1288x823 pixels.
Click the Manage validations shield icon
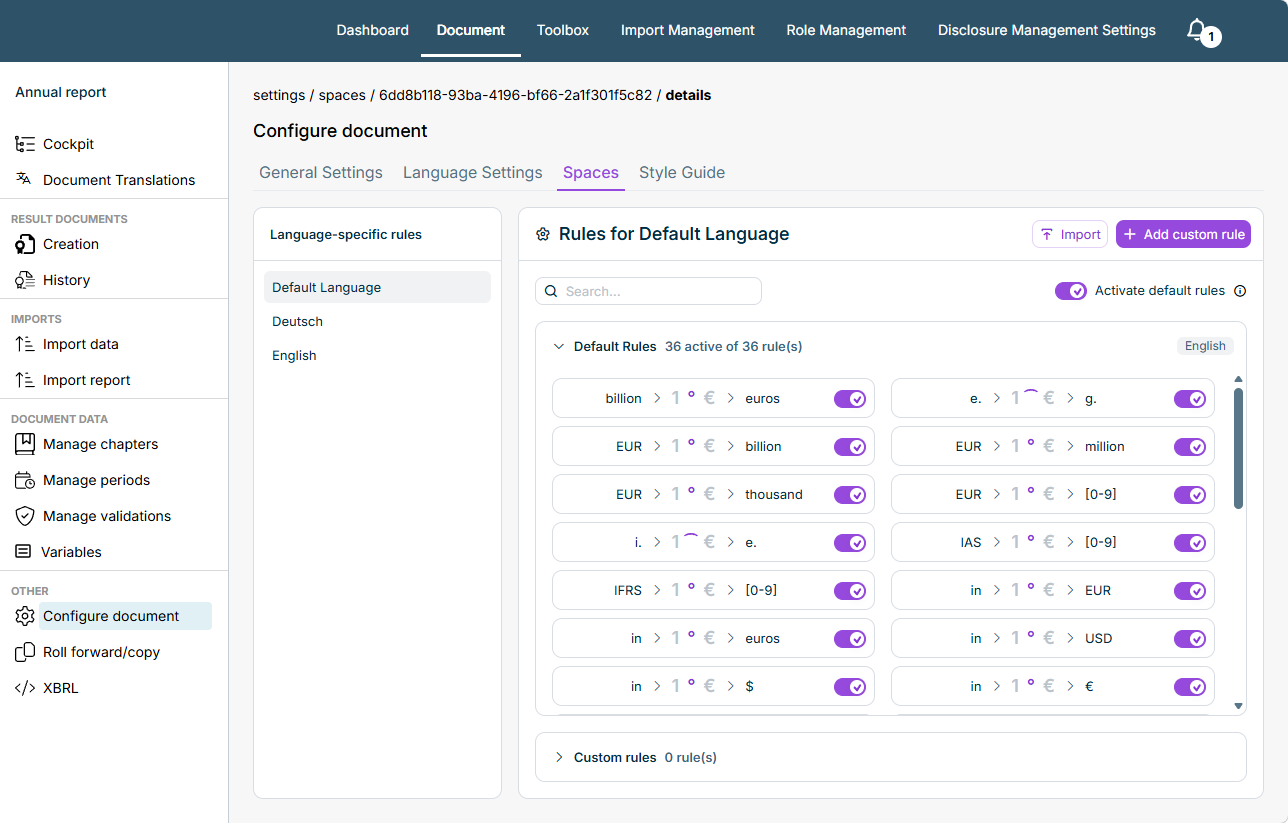(x=25, y=516)
